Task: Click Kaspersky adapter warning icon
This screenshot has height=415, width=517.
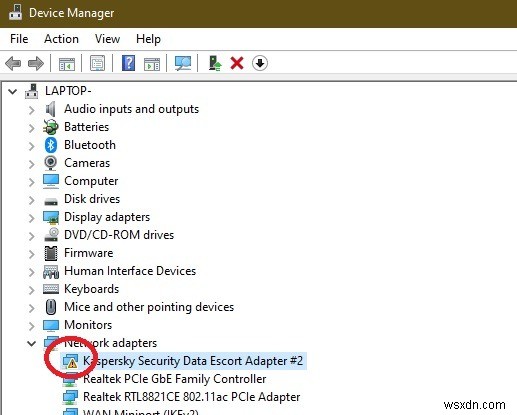Action: 70,361
